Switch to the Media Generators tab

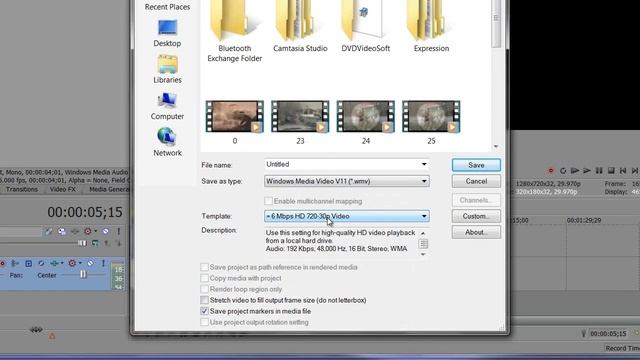click(x=109, y=189)
